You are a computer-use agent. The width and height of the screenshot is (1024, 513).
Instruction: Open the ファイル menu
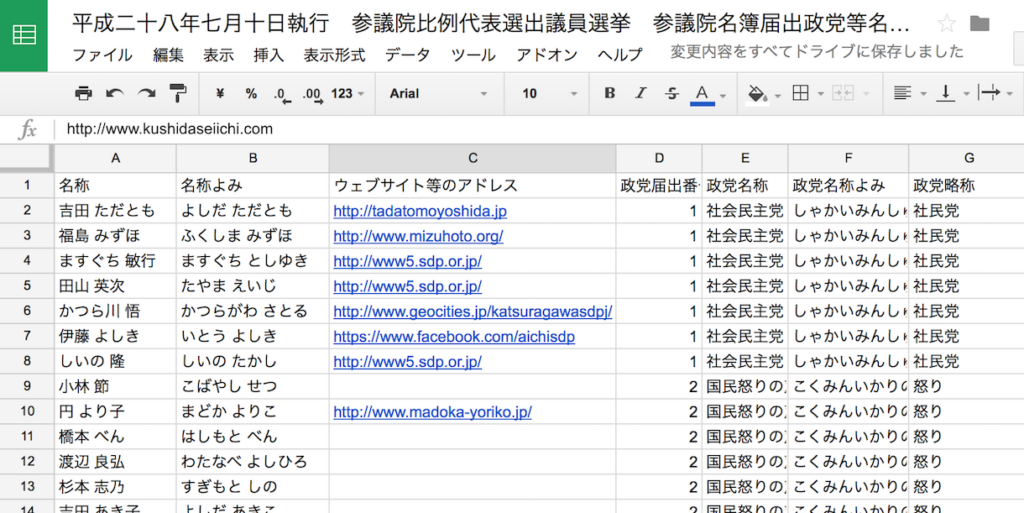click(x=102, y=55)
